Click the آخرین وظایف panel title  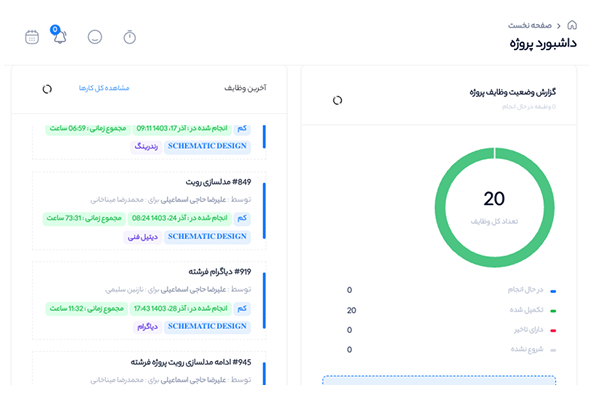(x=245, y=88)
